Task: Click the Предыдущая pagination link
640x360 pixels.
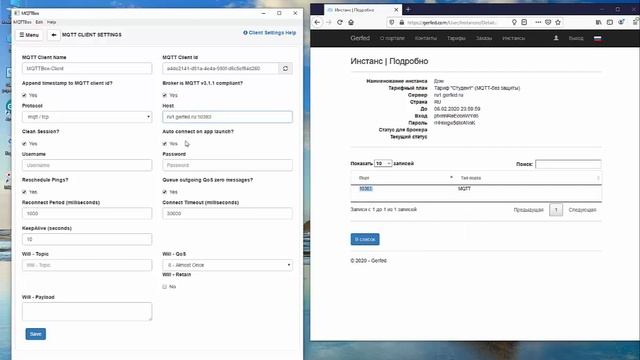Action: (x=529, y=210)
